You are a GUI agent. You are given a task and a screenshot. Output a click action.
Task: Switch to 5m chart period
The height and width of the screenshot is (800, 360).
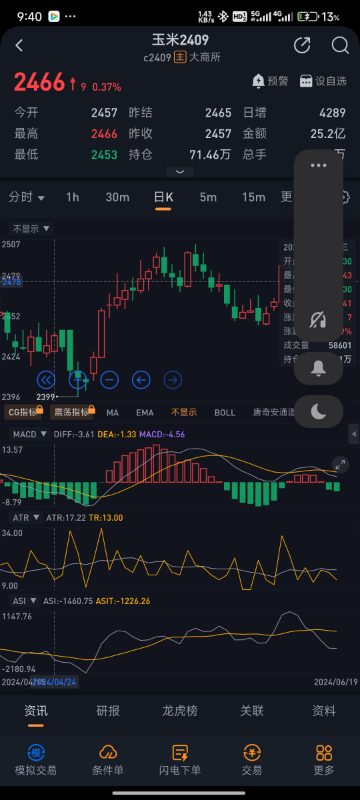point(208,197)
